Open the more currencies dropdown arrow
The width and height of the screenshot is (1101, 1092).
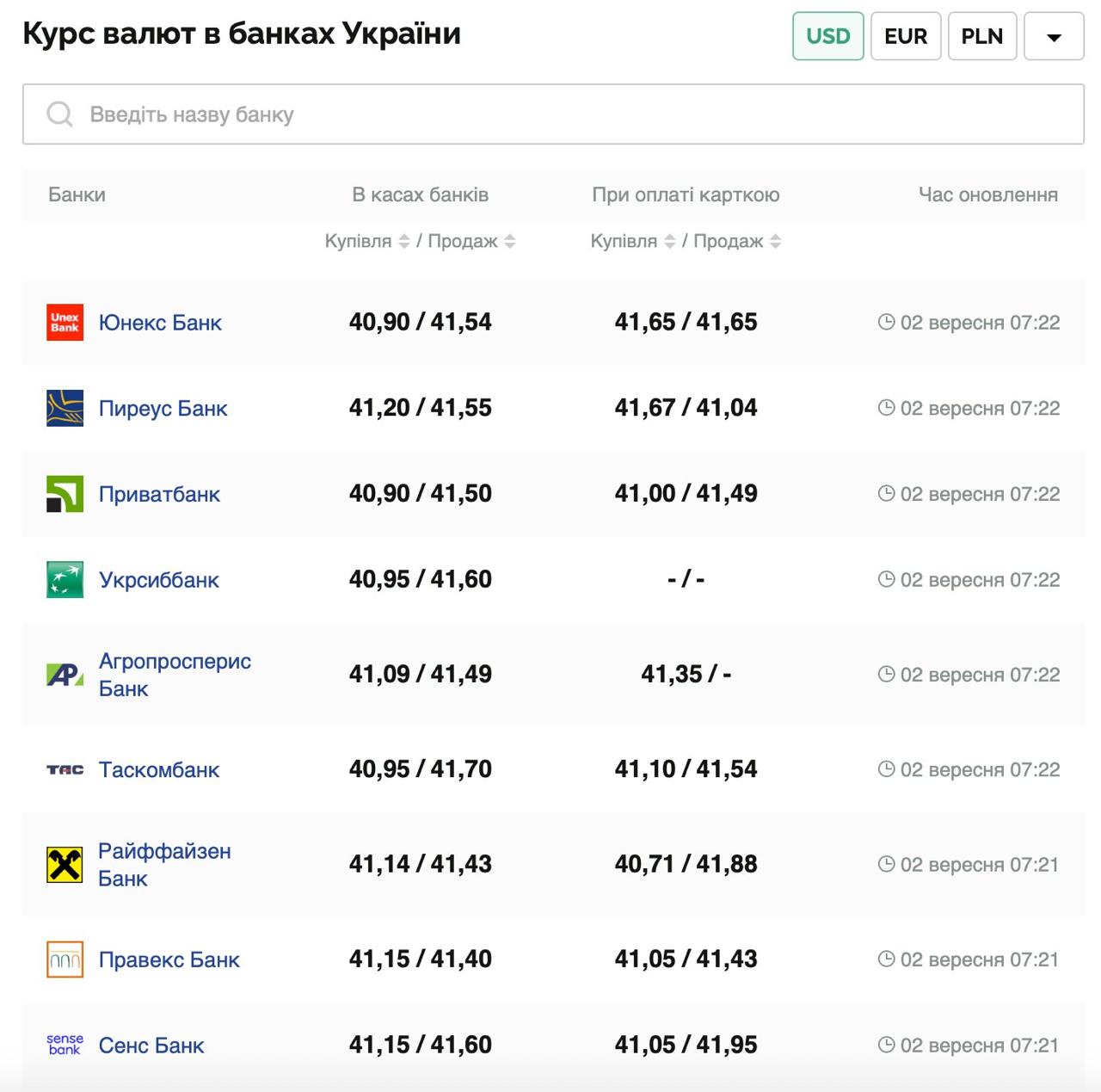click(1054, 36)
